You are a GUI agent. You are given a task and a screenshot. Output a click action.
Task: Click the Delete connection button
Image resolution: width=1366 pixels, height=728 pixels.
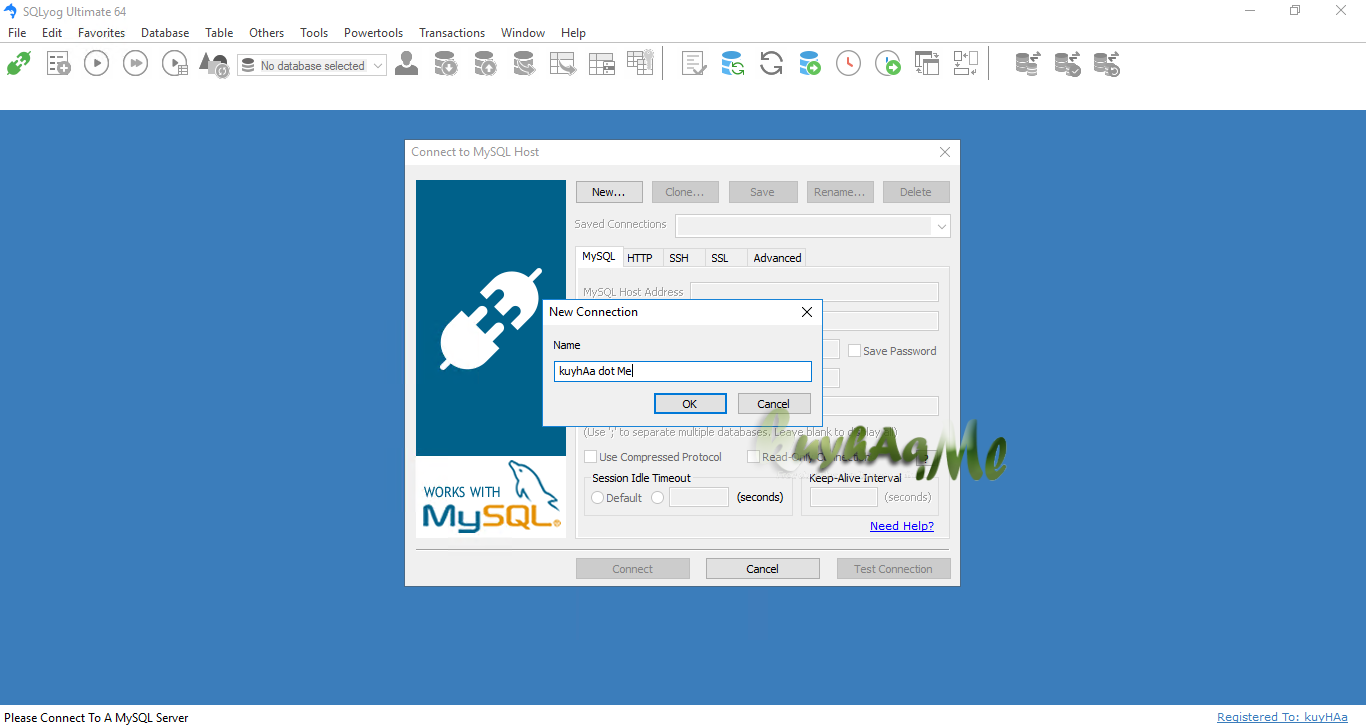[916, 192]
